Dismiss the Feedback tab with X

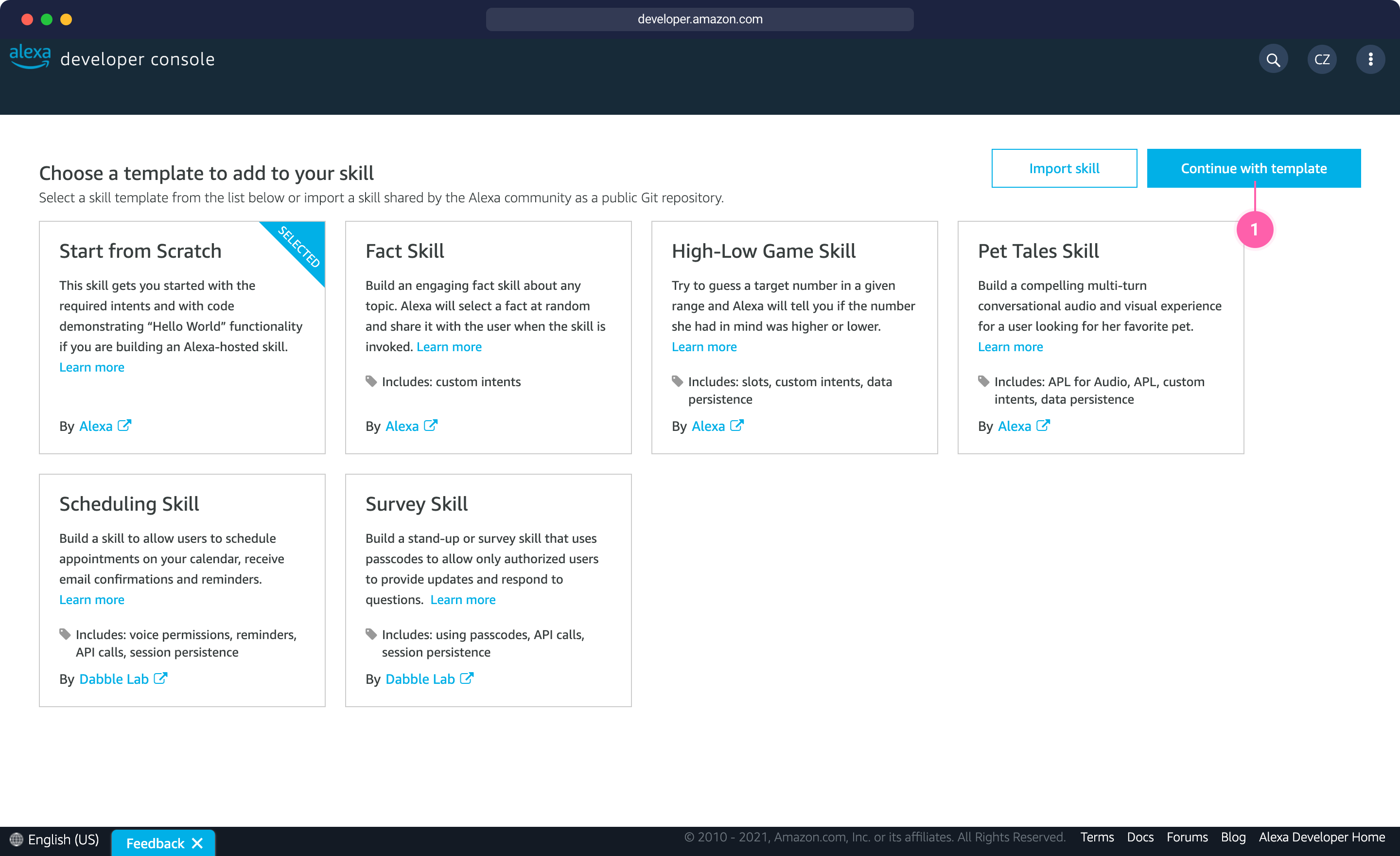click(197, 843)
